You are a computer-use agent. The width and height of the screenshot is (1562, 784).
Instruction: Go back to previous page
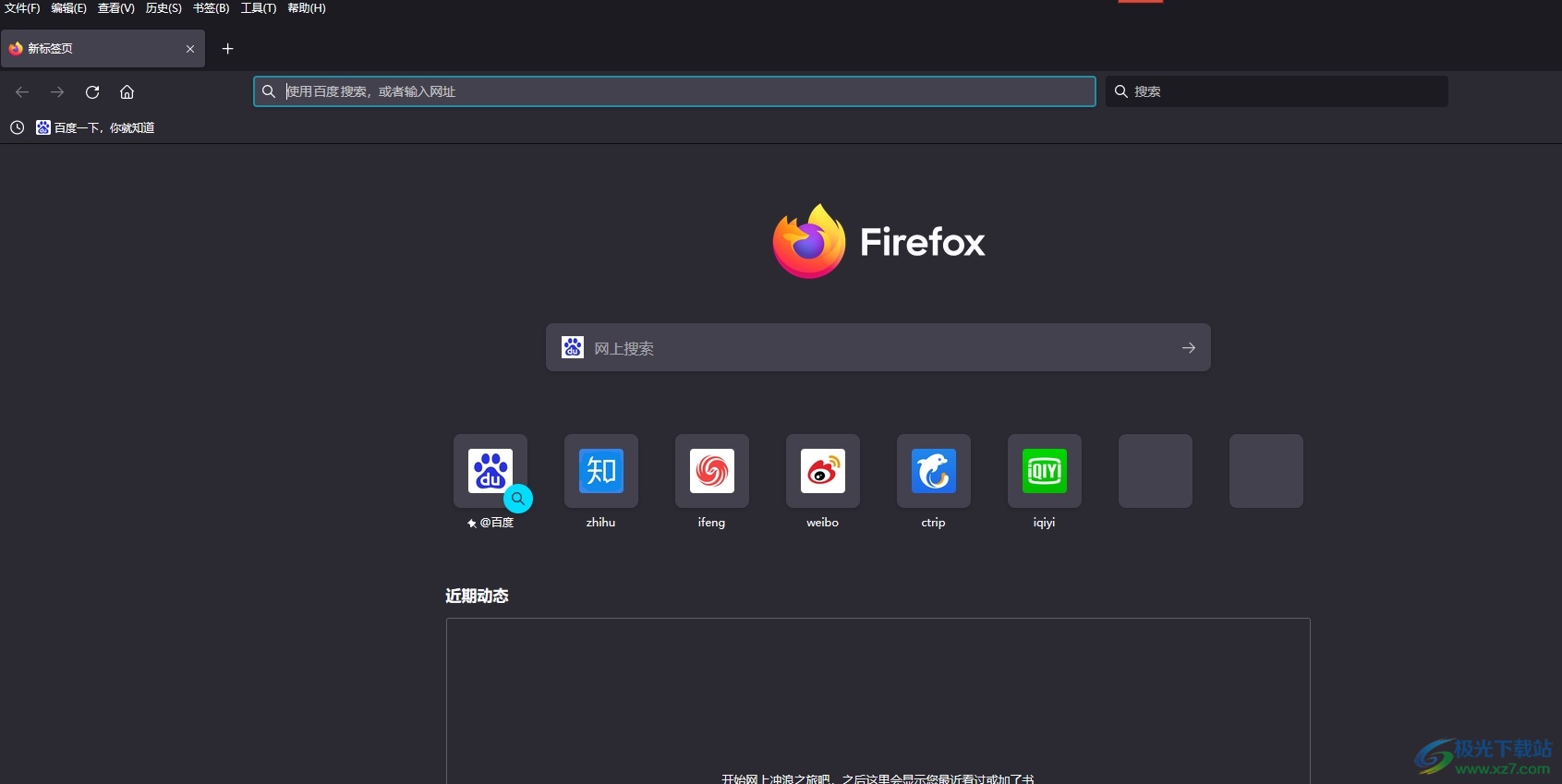click(22, 91)
